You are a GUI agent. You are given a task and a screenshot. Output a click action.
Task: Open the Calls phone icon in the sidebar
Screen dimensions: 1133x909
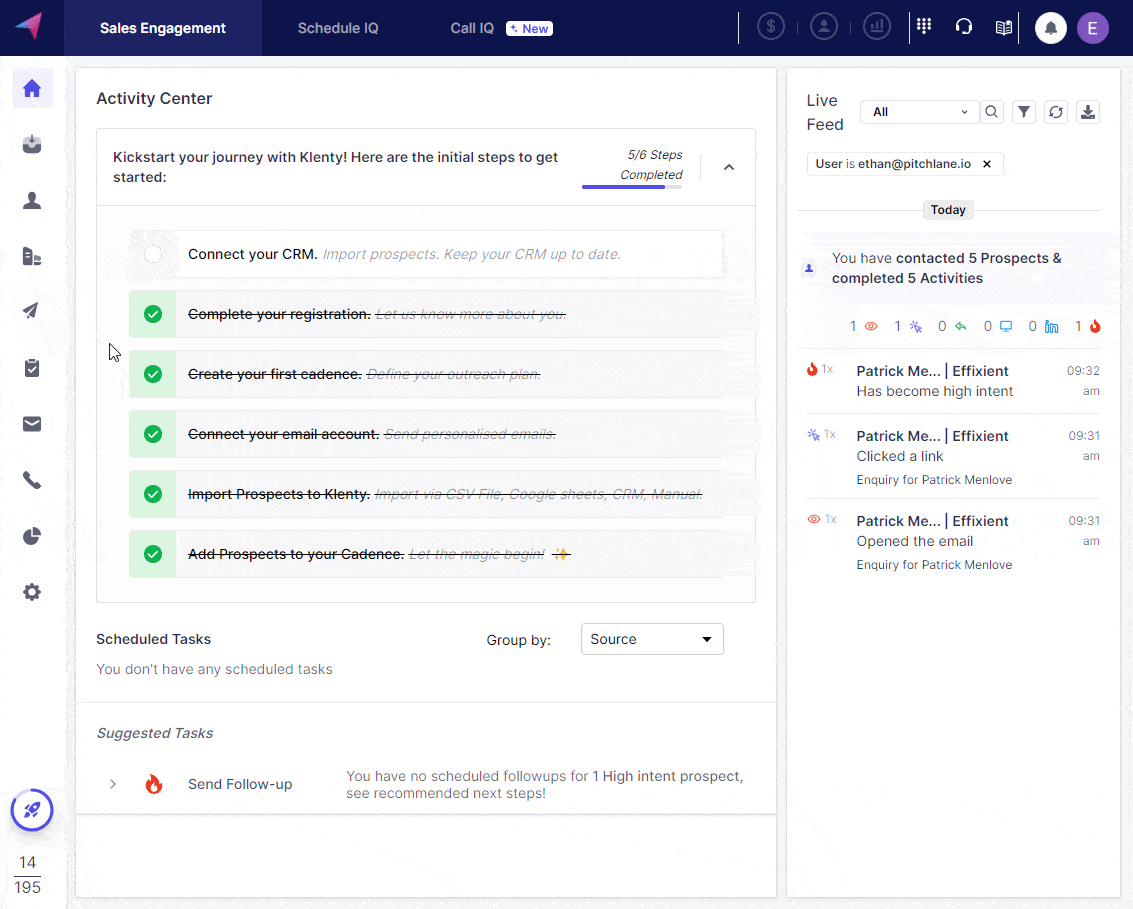pyautogui.click(x=32, y=480)
